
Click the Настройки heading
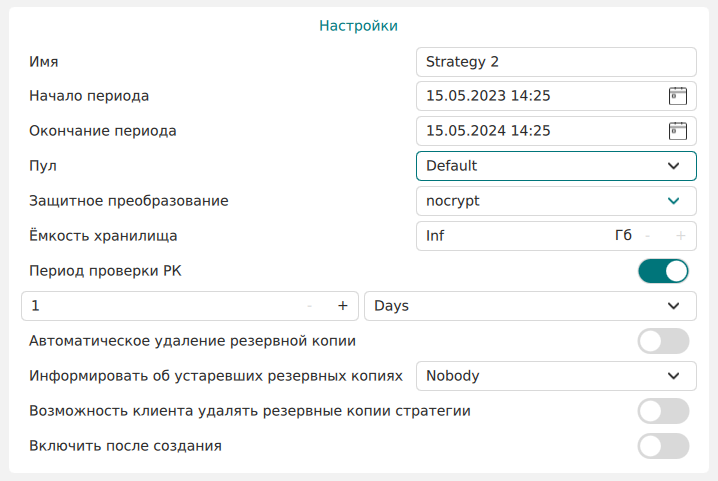coord(359,25)
